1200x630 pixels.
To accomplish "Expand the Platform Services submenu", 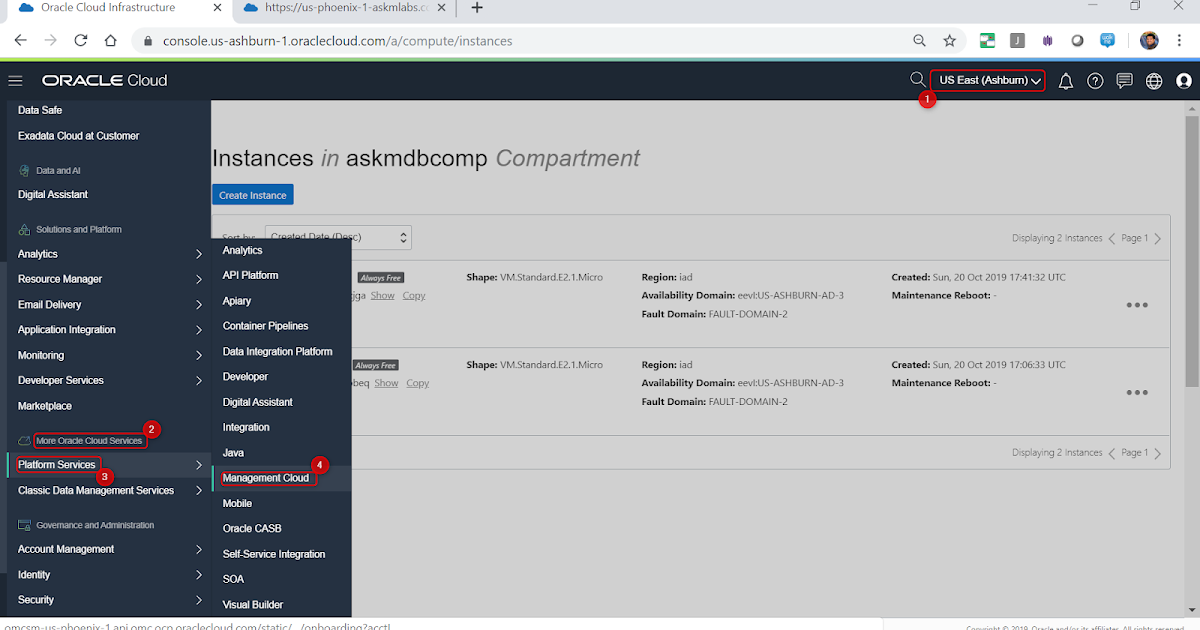I will (57, 464).
